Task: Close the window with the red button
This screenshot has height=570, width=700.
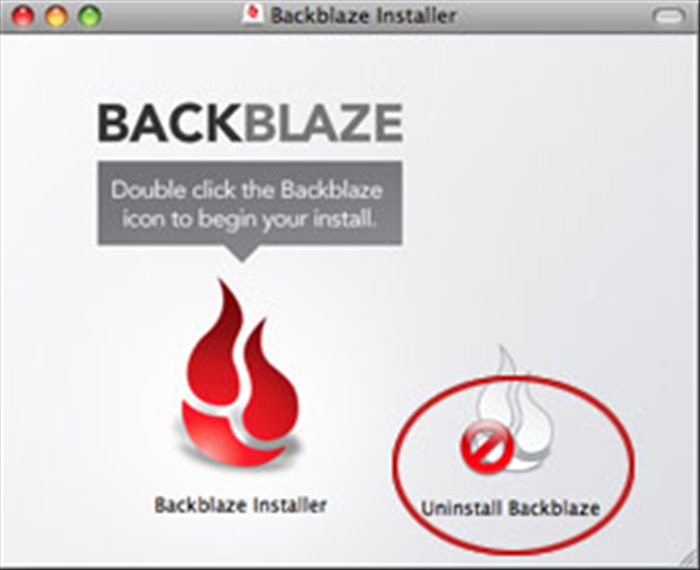Action: 23,16
